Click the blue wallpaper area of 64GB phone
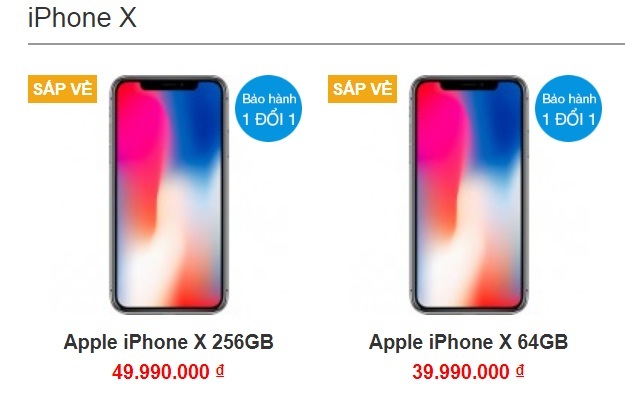625x400 pixels. point(496,127)
